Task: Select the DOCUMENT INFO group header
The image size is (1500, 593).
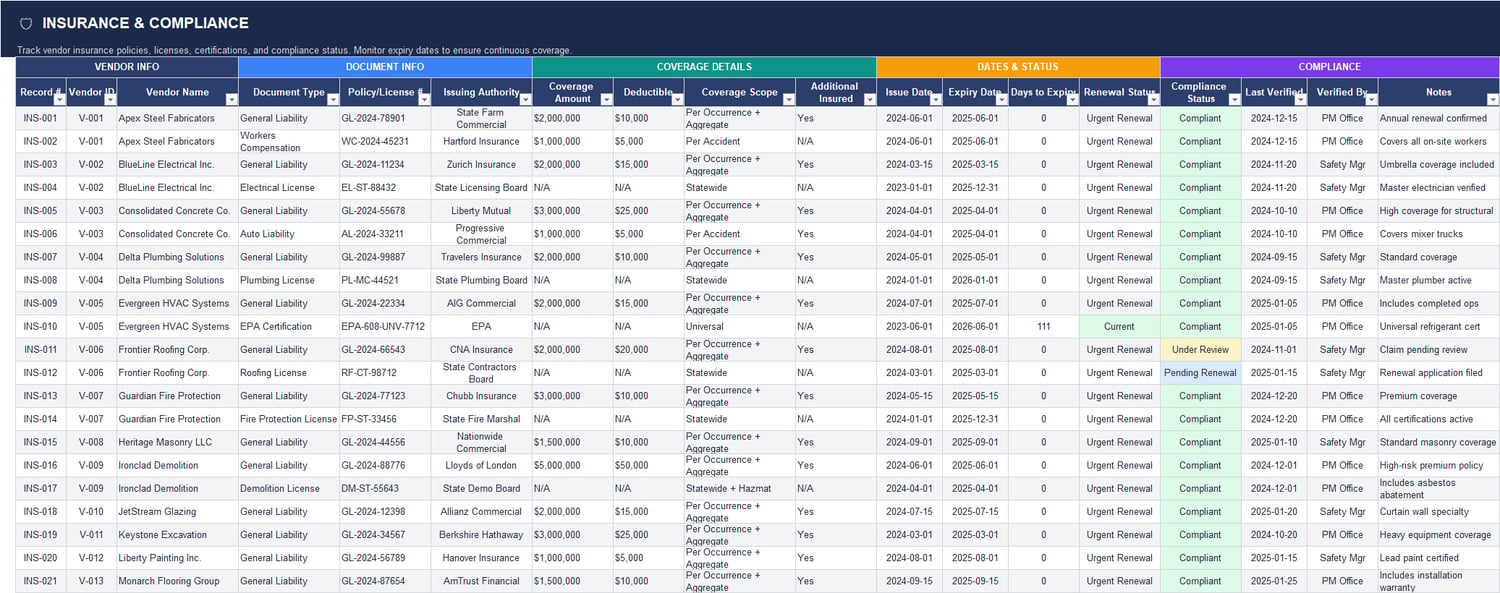Action: pos(385,67)
